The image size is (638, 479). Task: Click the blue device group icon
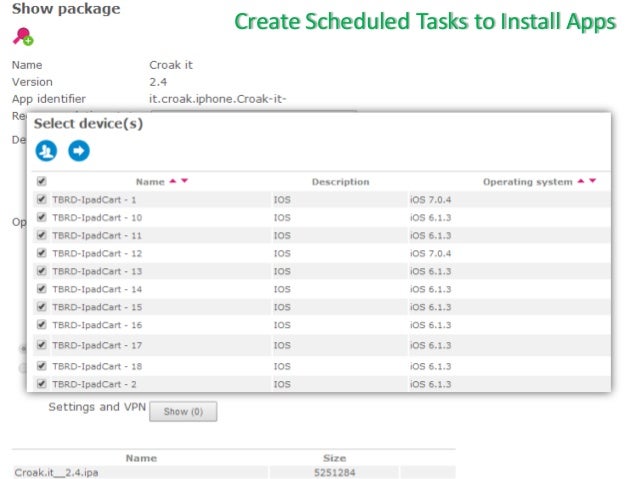coord(46,151)
